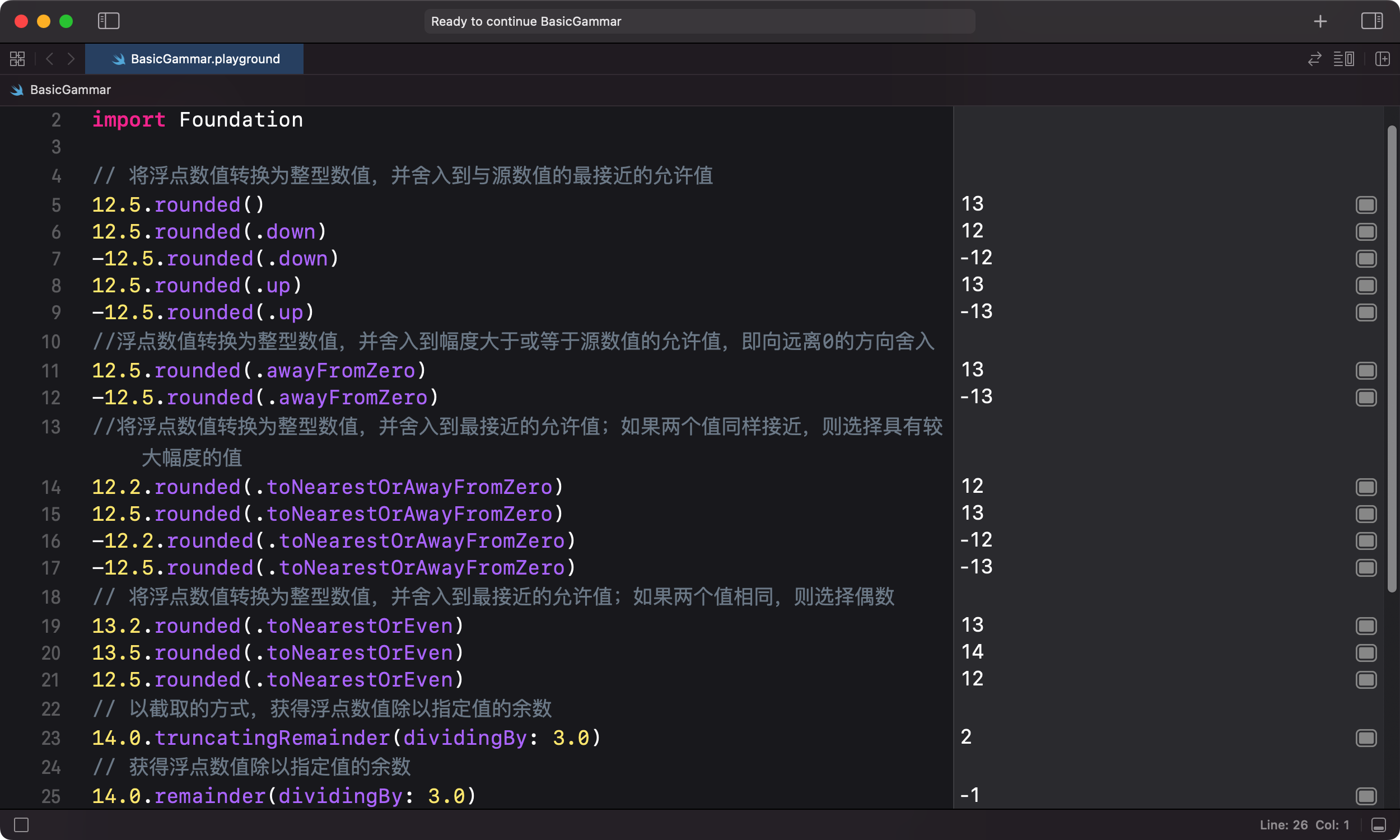Click '.down' on line 6
The height and width of the screenshot is (840, 1400).
coord(284,231)
